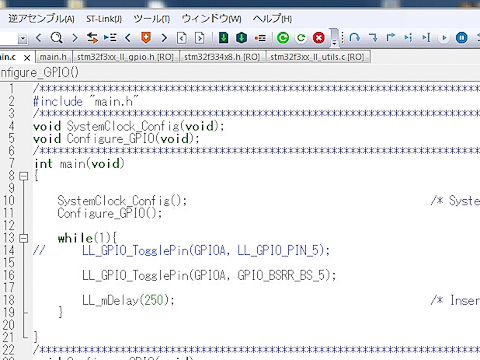Image resolution: width=480 pixels, height=360 pixels.
Task: Jump to the previous bookmark arrow
Action: [128, 38]
